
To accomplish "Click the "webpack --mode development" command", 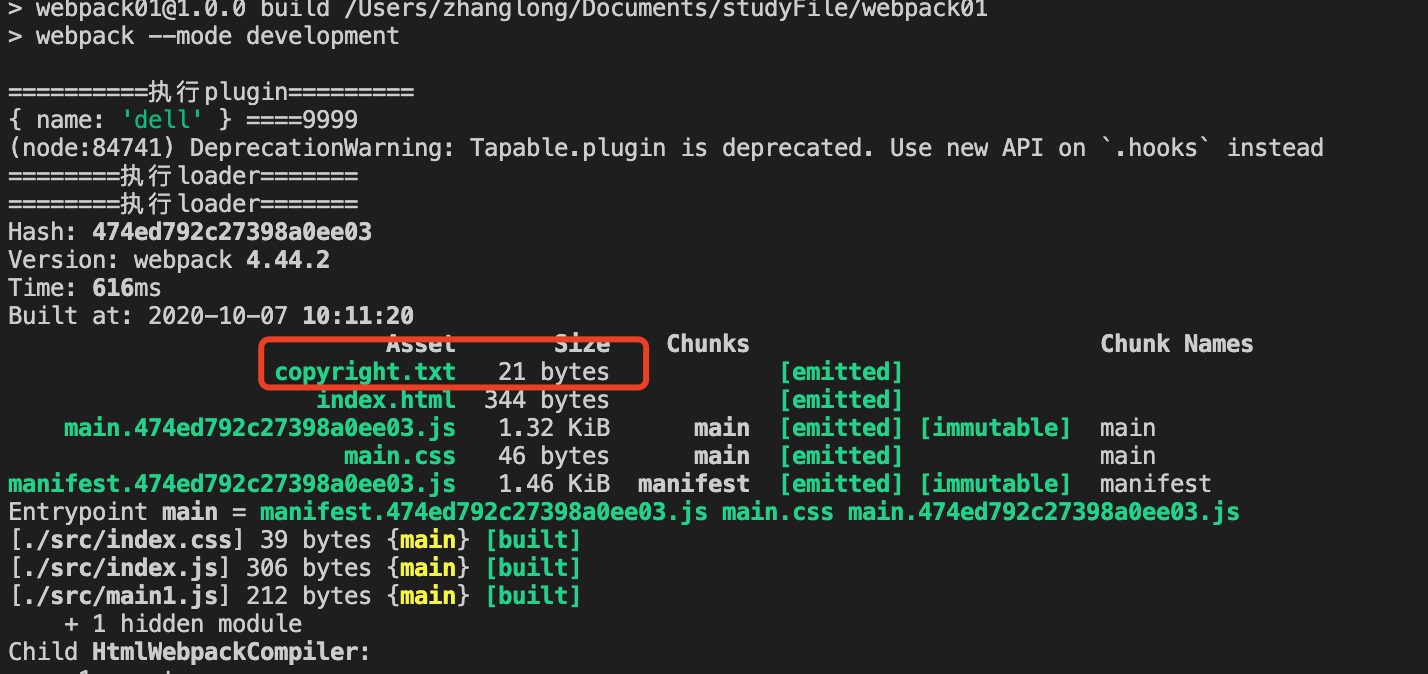I will click(218, 36).
